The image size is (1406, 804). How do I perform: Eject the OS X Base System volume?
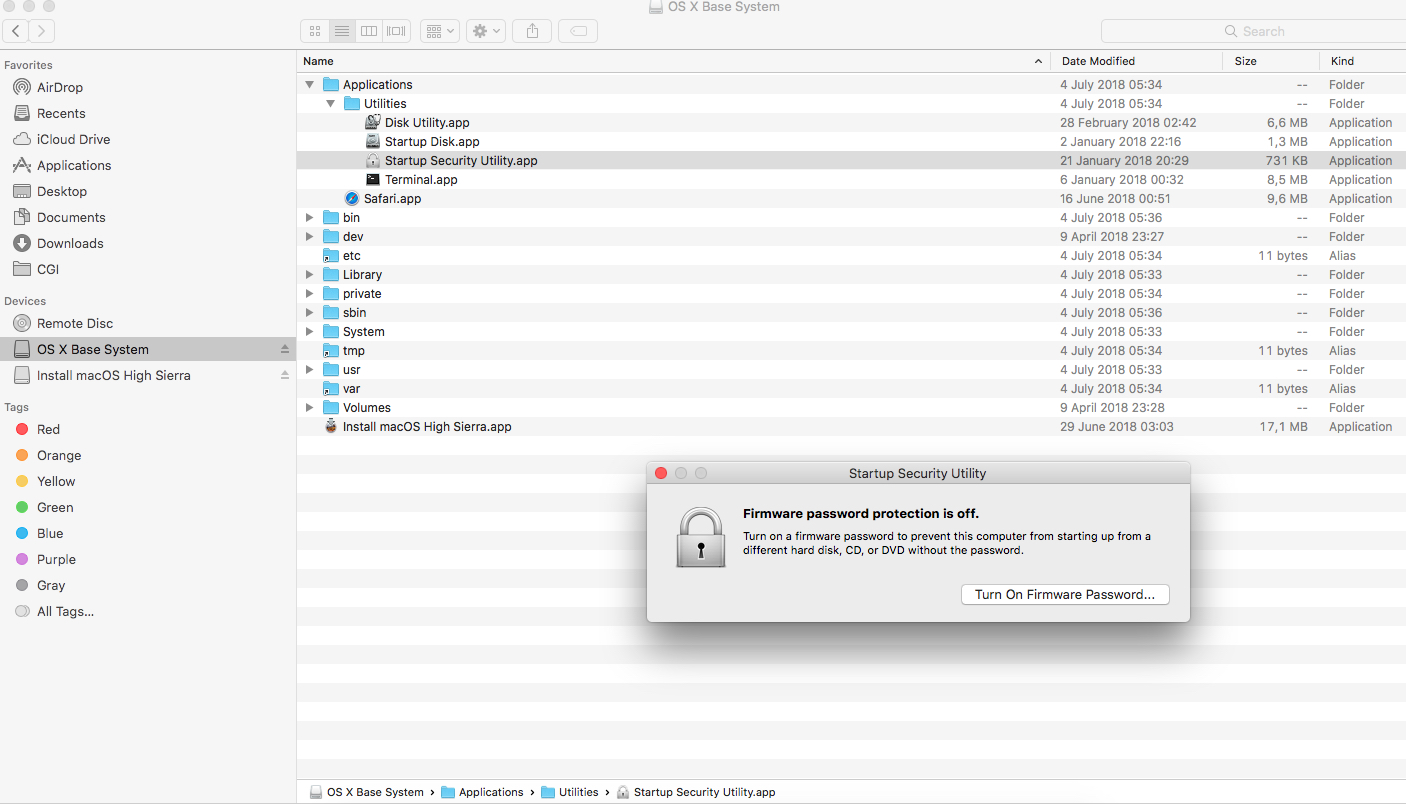click(285, 349)
